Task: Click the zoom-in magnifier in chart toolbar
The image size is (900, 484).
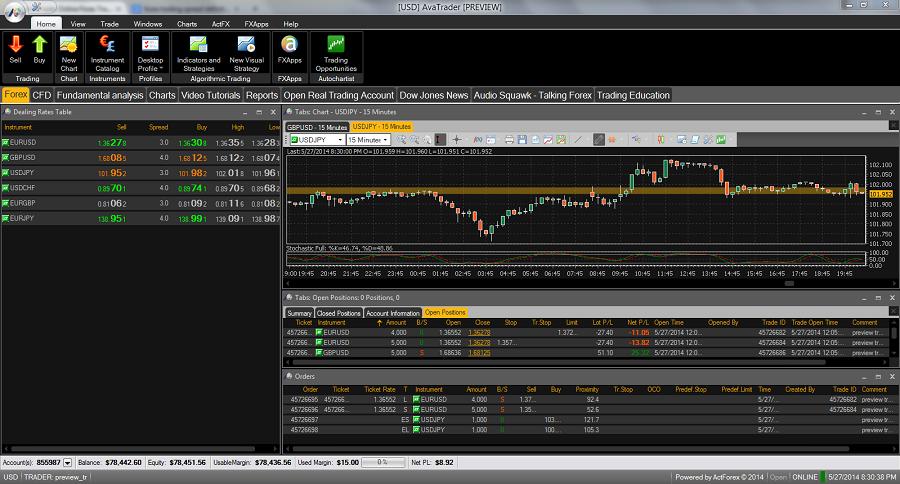Action: click(x=401, y=140)
